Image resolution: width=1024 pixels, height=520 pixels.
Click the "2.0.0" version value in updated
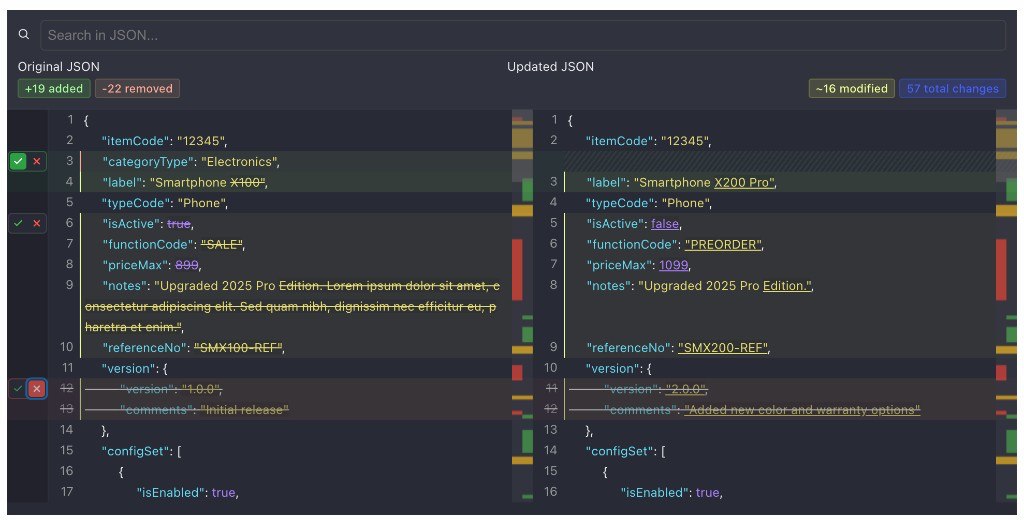[x=686, y=389]
